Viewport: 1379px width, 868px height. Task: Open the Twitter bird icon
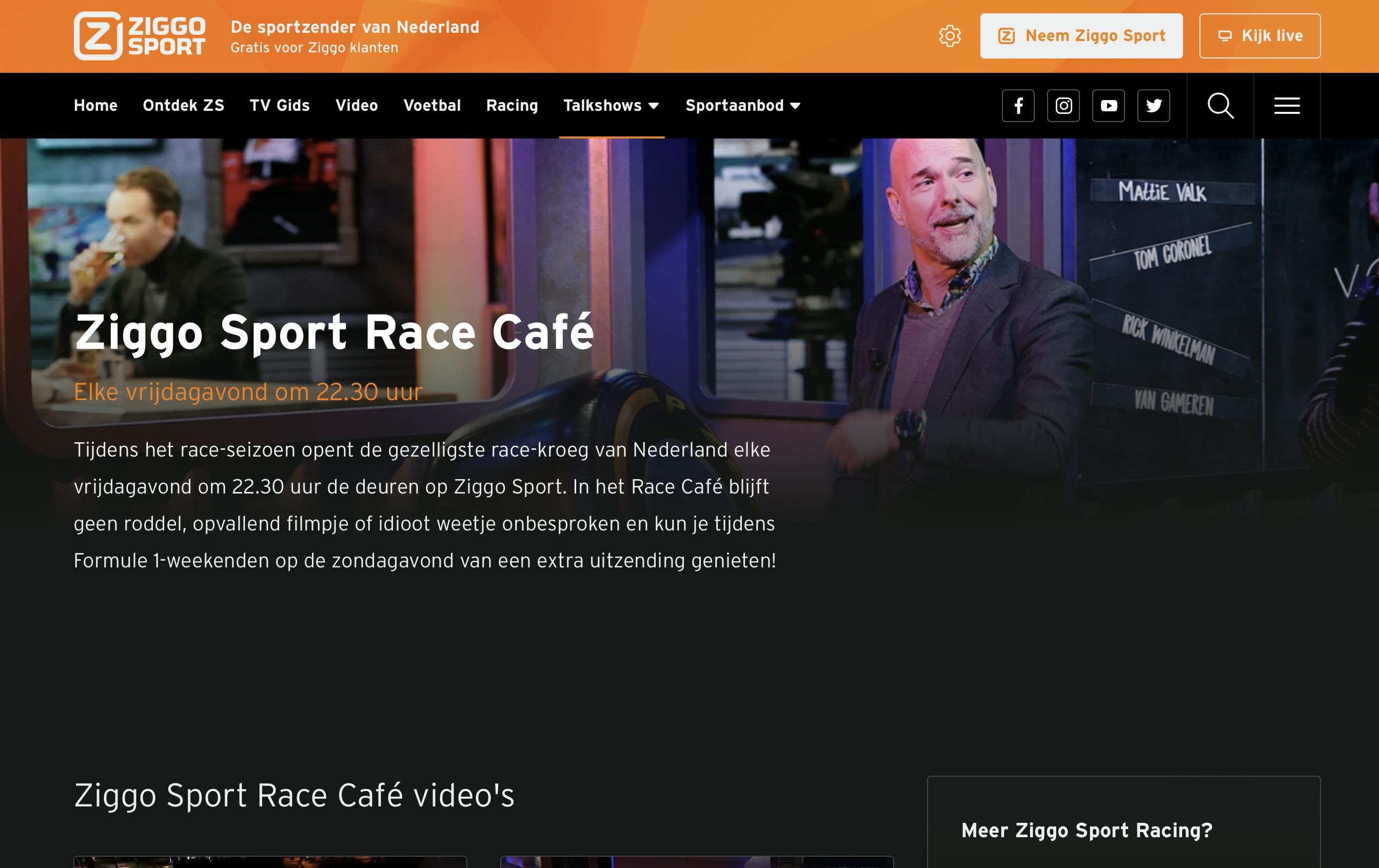tap(1153, 106)
